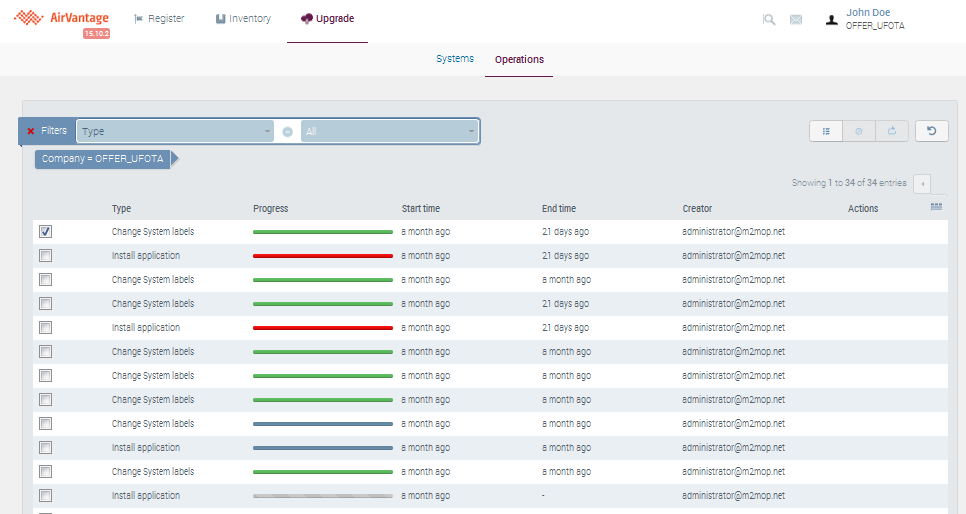Open the messages envelope icon
Screen dimensions: 966x514
tap(796, 19)
